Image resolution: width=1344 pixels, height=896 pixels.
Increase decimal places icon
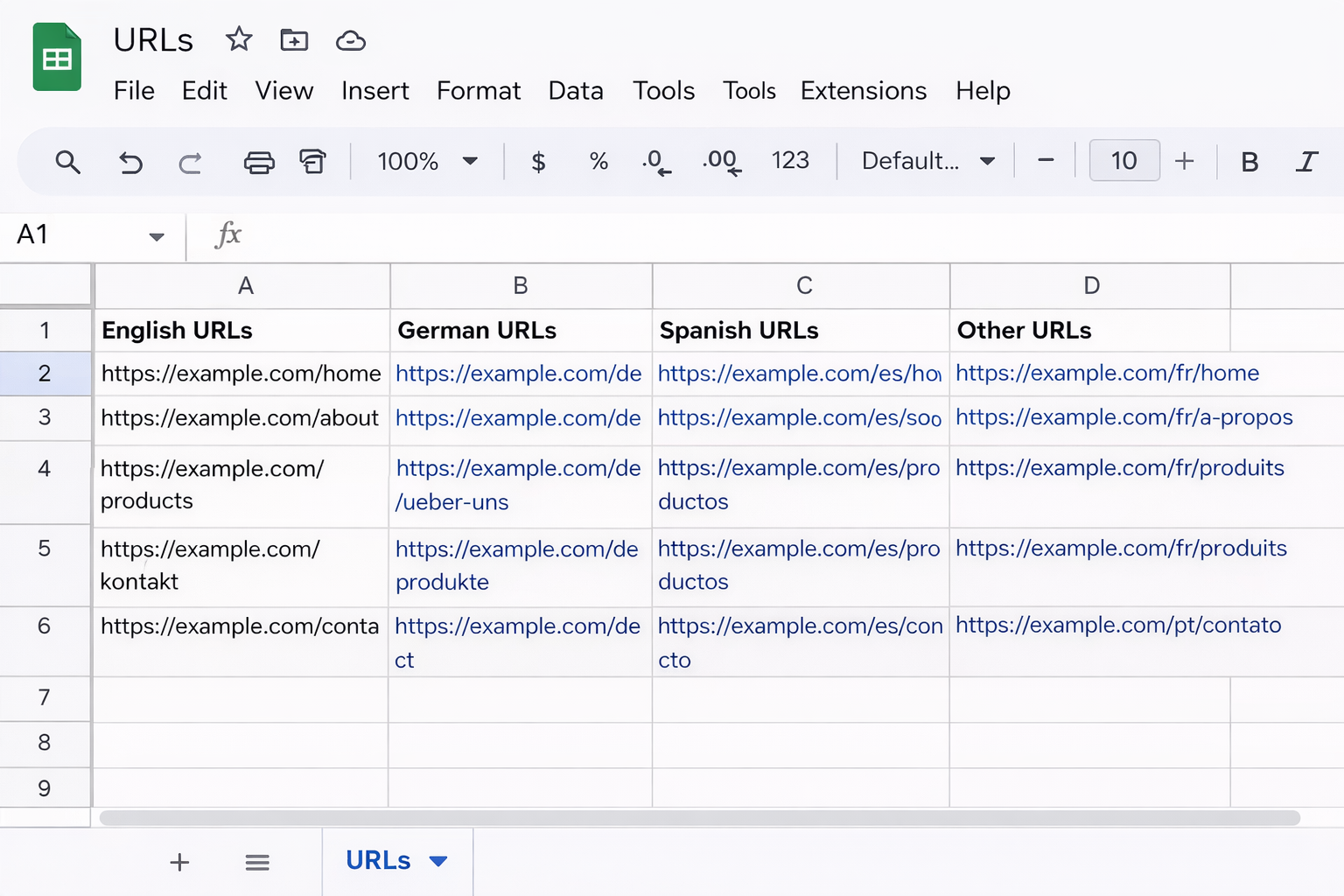click(x=719, y=162)
